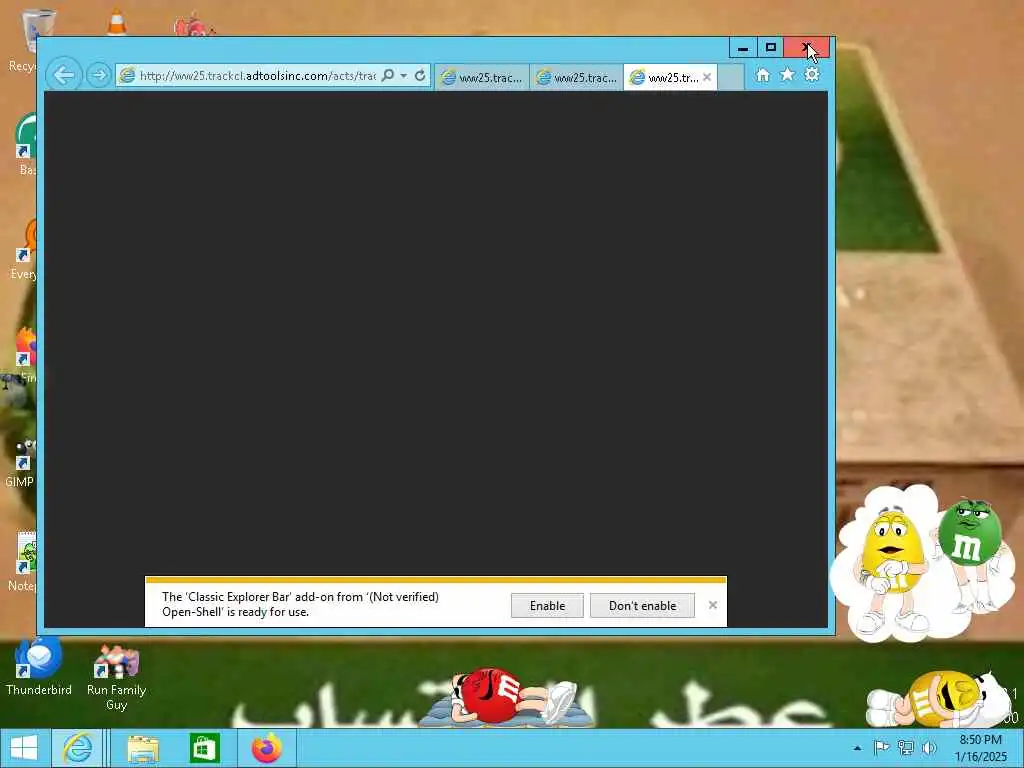The height and width of the screenshot is (768, 1024).
Task: Open the volume speaker tray icon
Action: coord(929,748)
